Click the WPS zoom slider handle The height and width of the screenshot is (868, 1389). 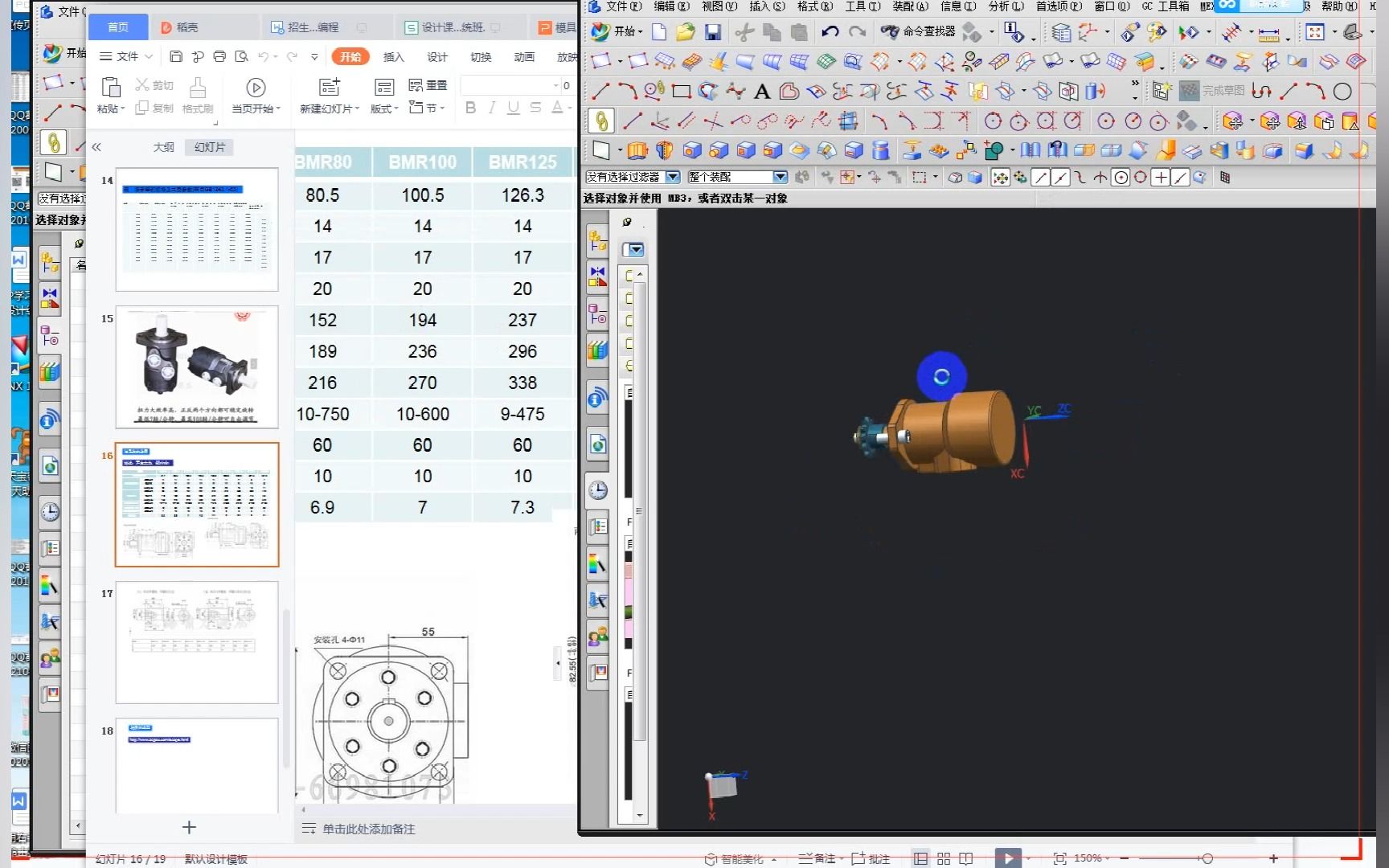point(1207,858)
